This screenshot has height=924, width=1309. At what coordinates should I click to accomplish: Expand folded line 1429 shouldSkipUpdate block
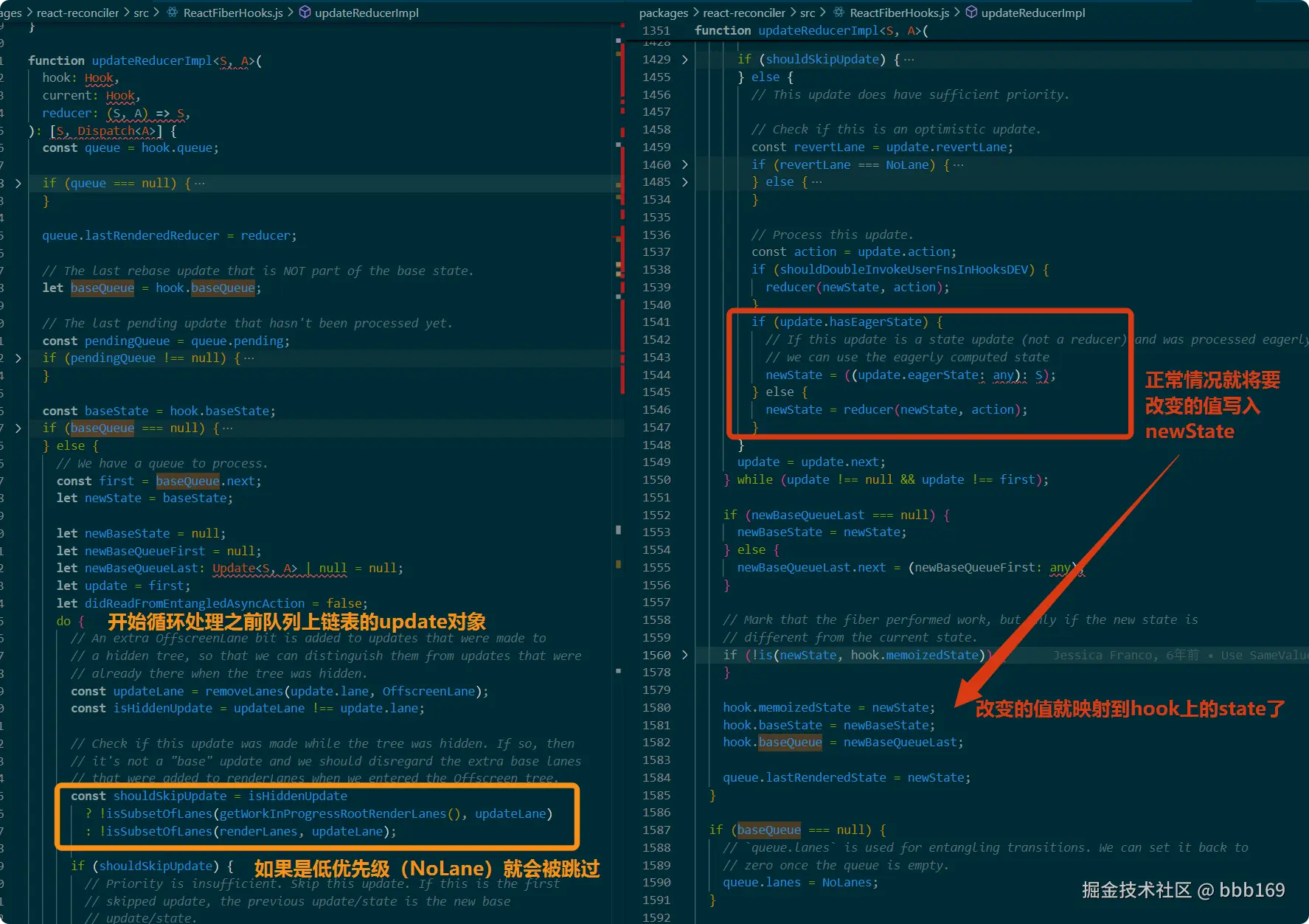(685, 60)
